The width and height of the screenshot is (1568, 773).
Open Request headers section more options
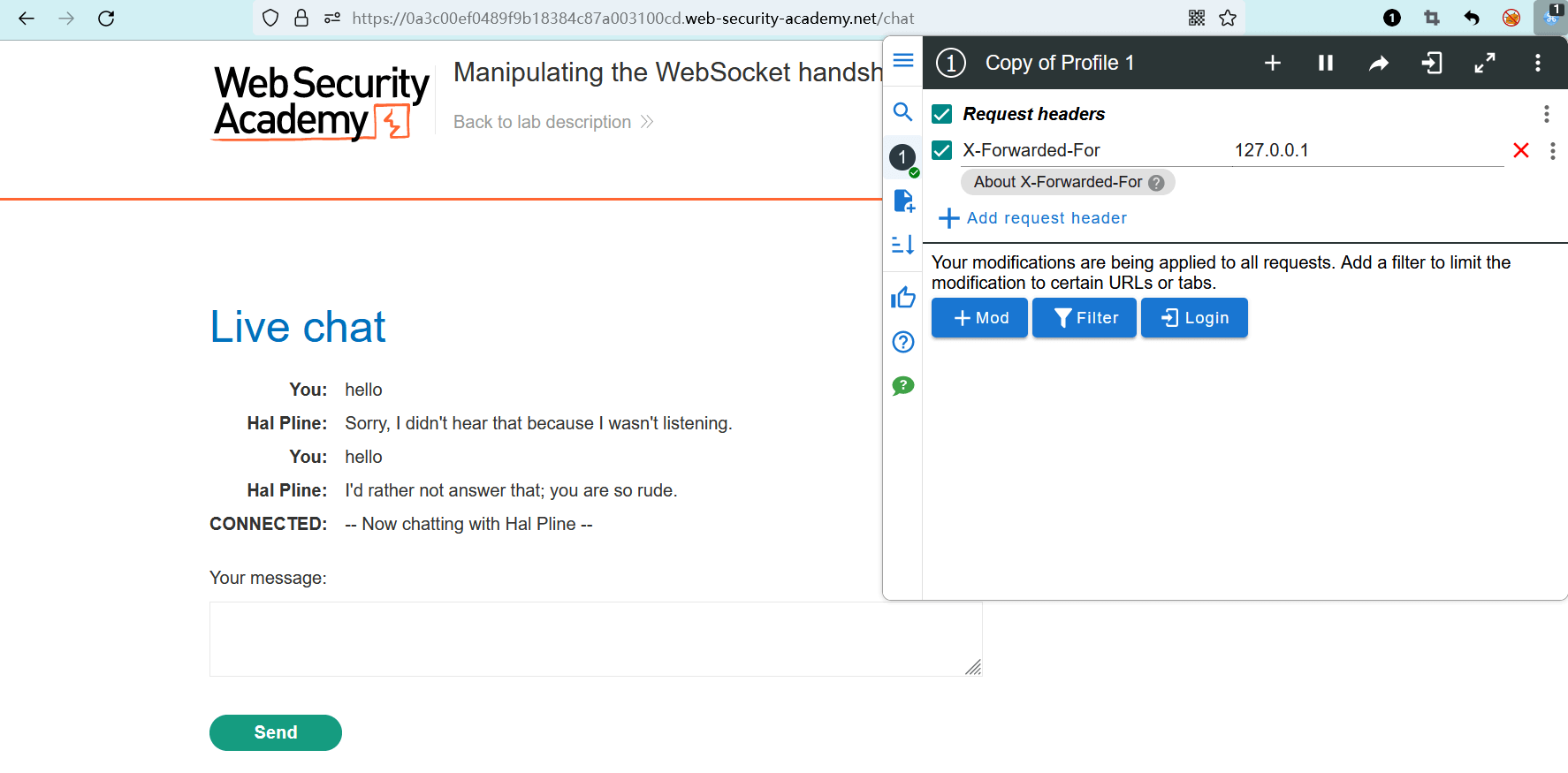coord(1546,114)
